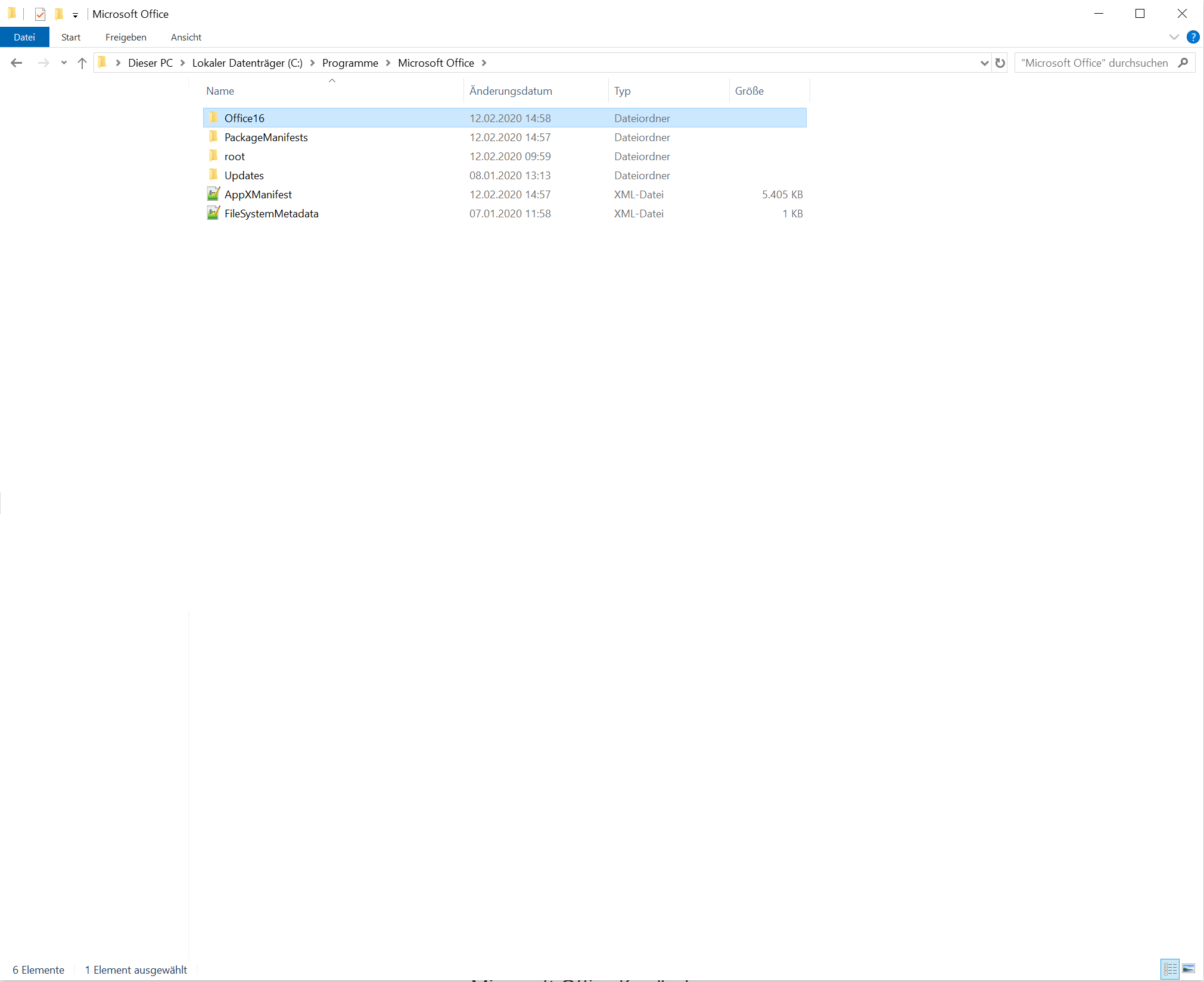
Task: Refresh the current folder view
Action: click(x=1000, y=63)
